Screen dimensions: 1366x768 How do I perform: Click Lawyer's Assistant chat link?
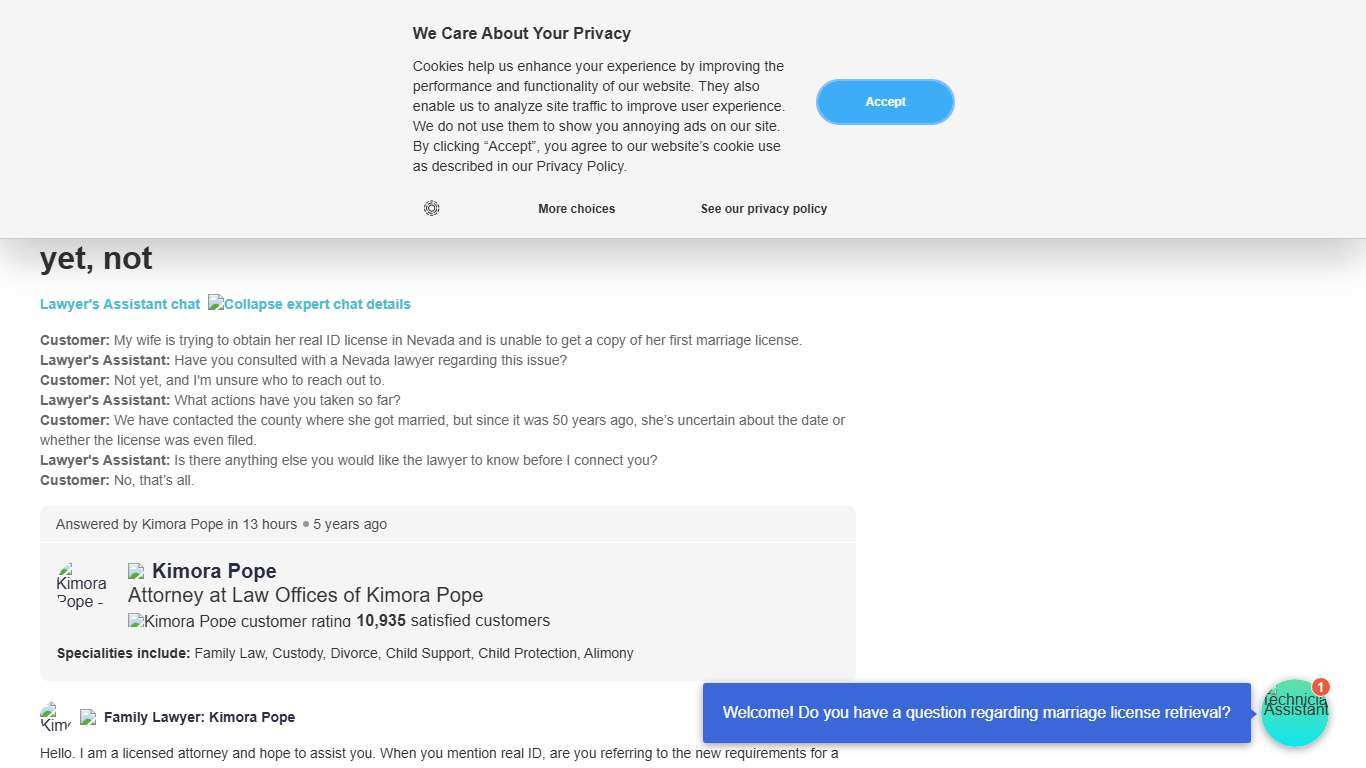[120, 304]
